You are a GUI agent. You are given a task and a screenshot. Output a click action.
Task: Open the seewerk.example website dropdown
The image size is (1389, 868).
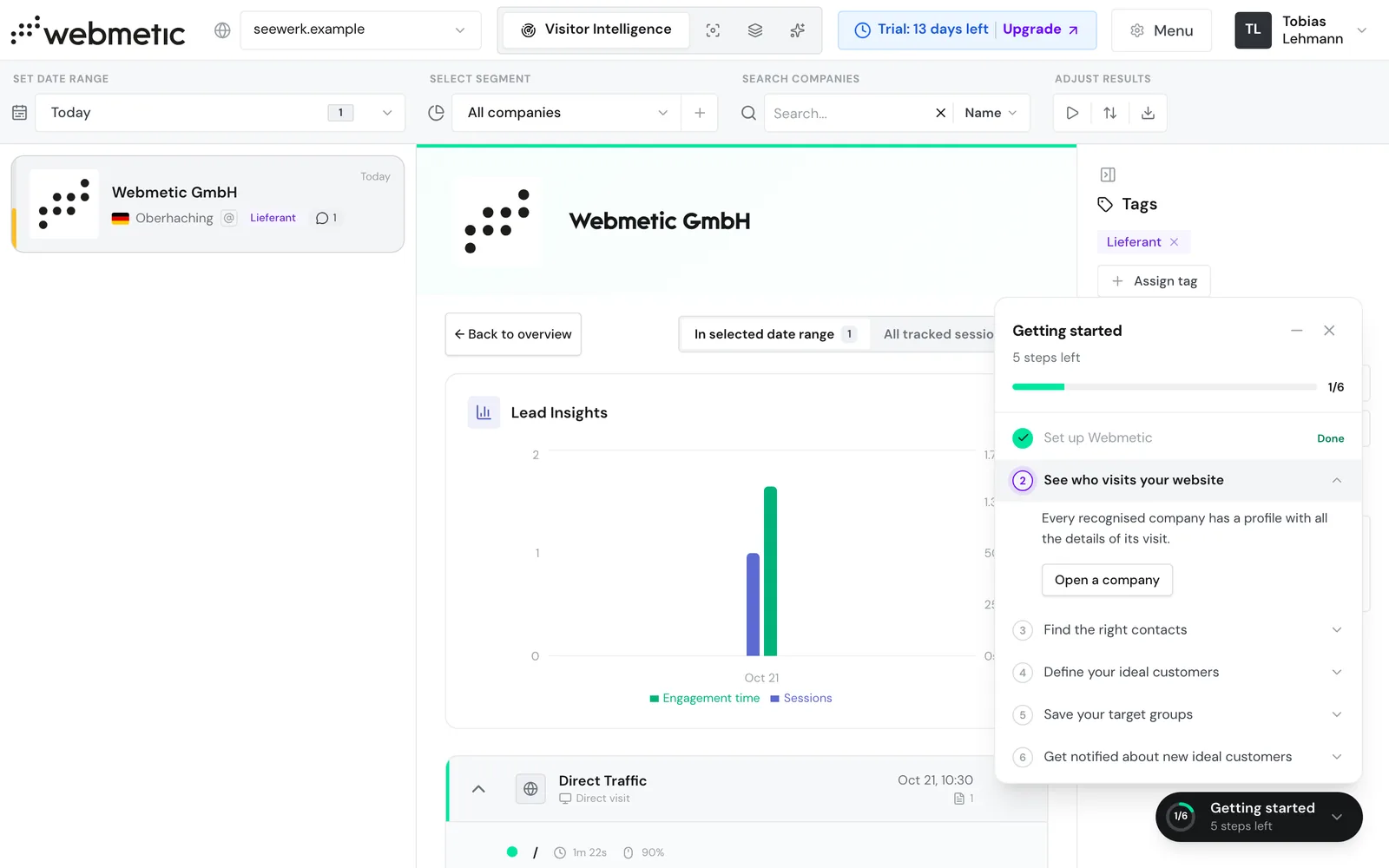coord(360,30)
